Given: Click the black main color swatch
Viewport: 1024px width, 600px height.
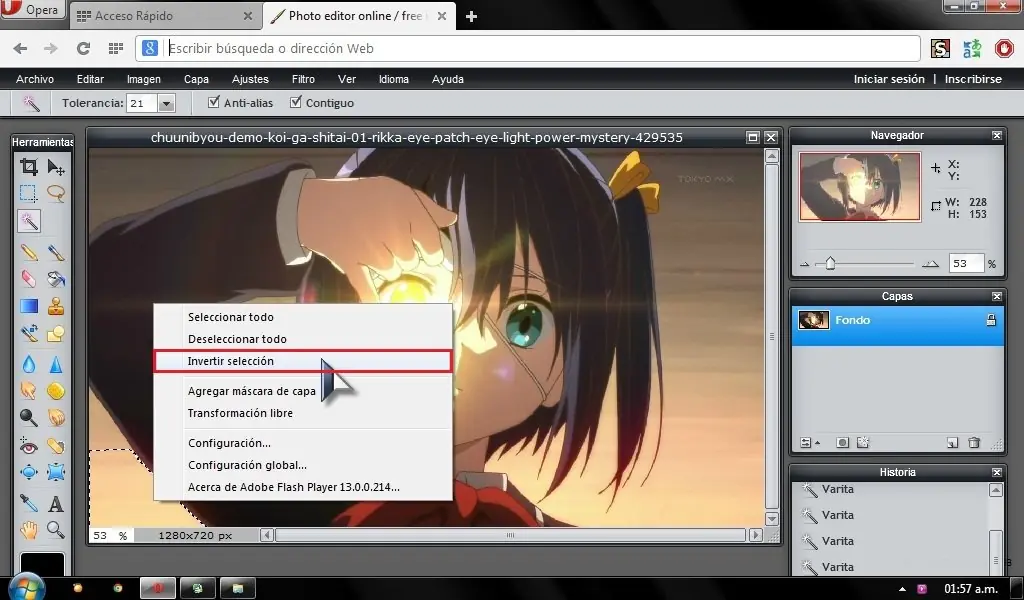Looking at the screenshot, I should (x=42, y=565).
